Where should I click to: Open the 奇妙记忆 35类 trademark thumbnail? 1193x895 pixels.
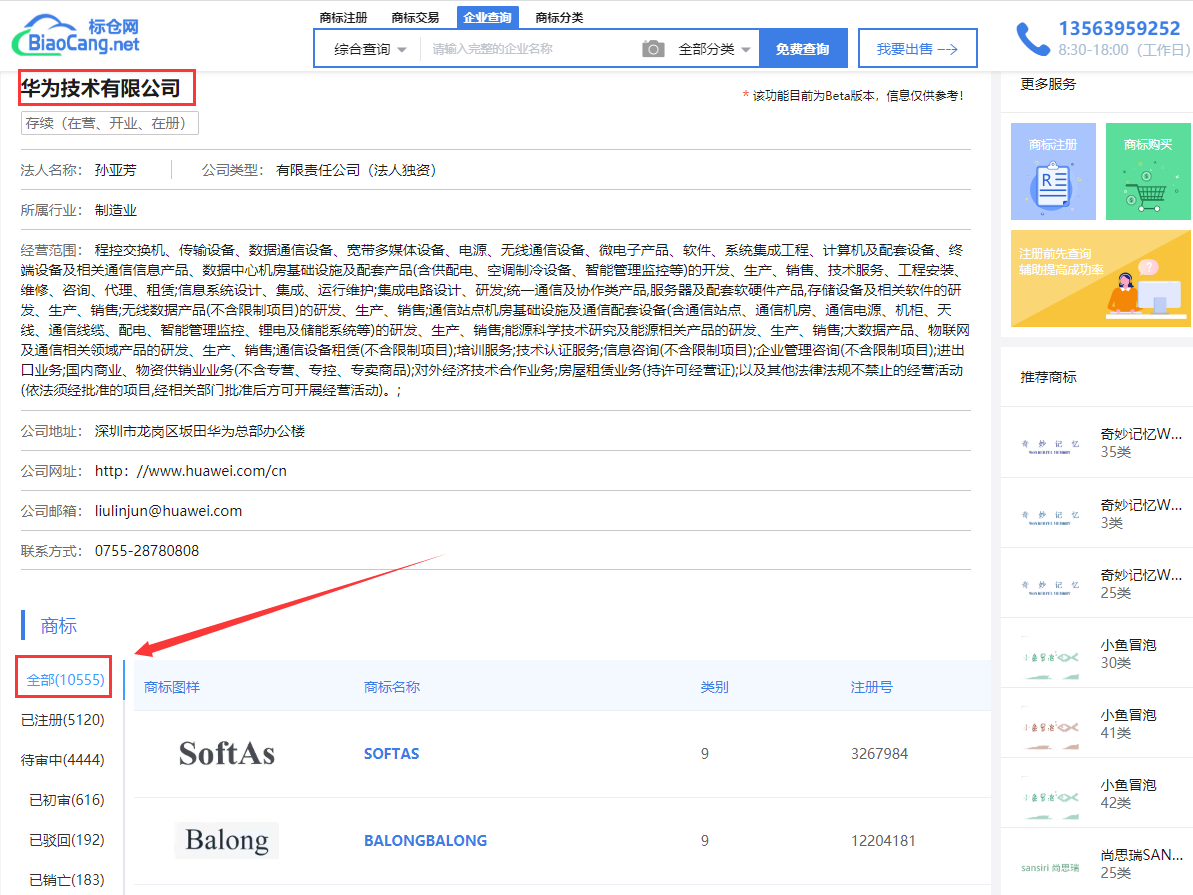[1050, 446]
